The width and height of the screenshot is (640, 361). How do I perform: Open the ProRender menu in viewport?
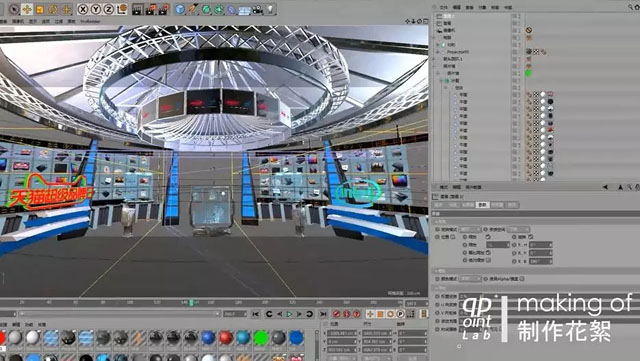(90, 21)
